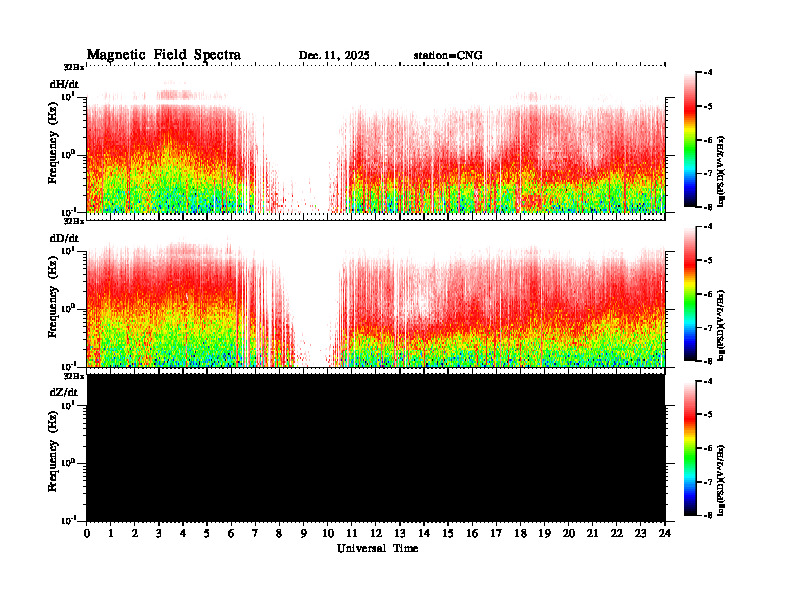Click hour "16" on the time axis

click(x=472, y=533)
